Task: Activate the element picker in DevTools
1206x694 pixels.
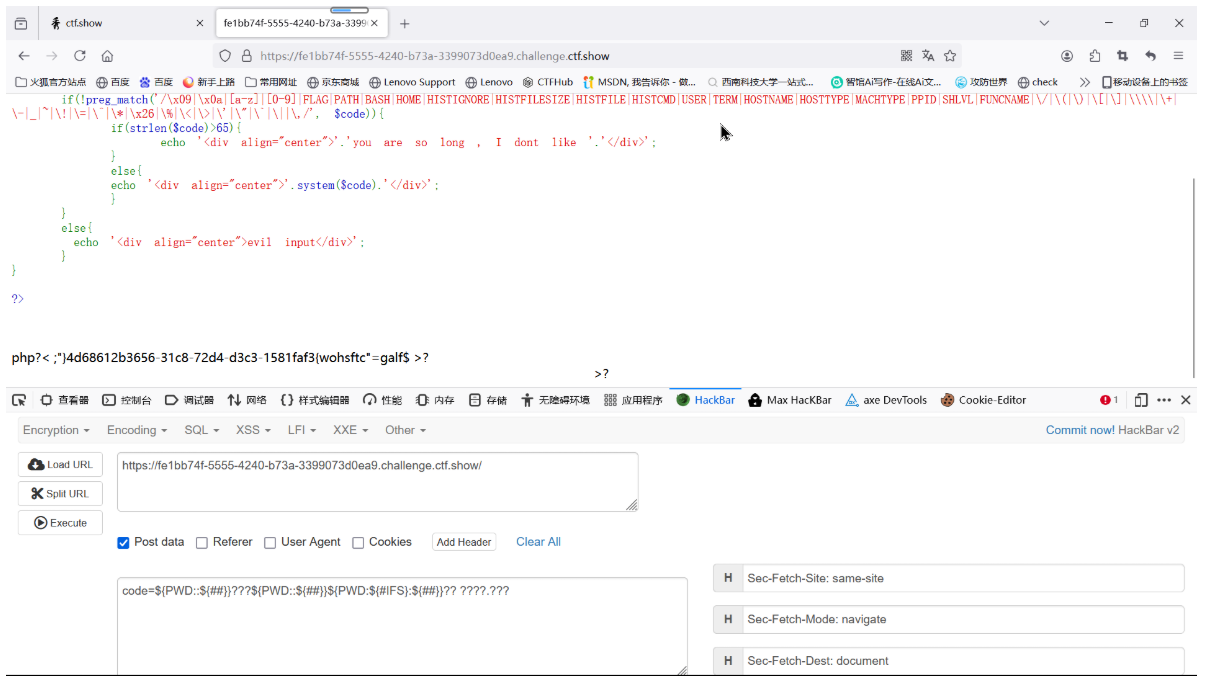Action: coord(19,400)
